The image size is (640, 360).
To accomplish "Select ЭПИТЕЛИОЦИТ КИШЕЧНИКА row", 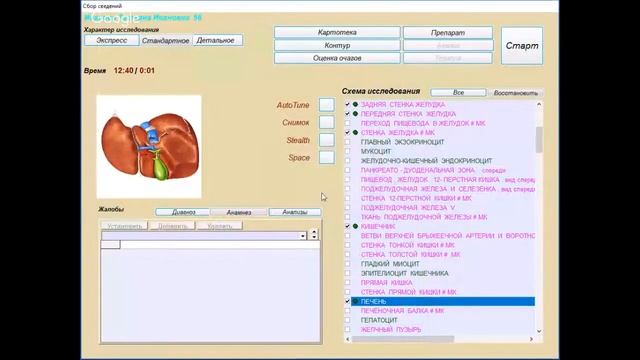I will coord(404,273).
